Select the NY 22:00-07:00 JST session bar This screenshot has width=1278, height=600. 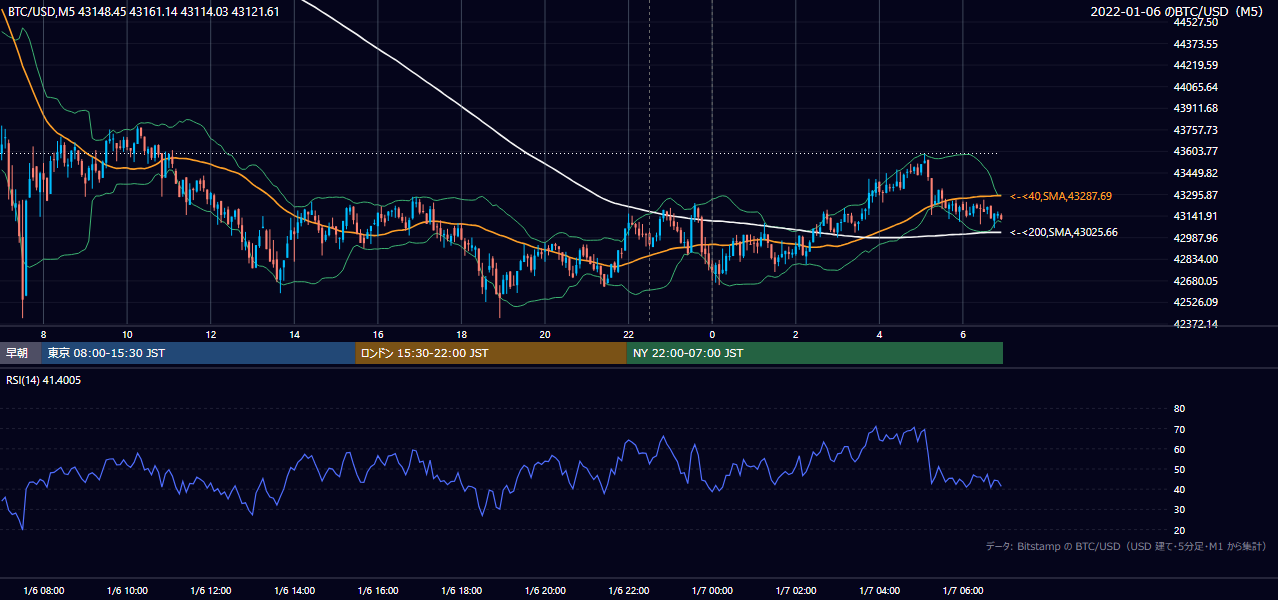pos(815,353)
